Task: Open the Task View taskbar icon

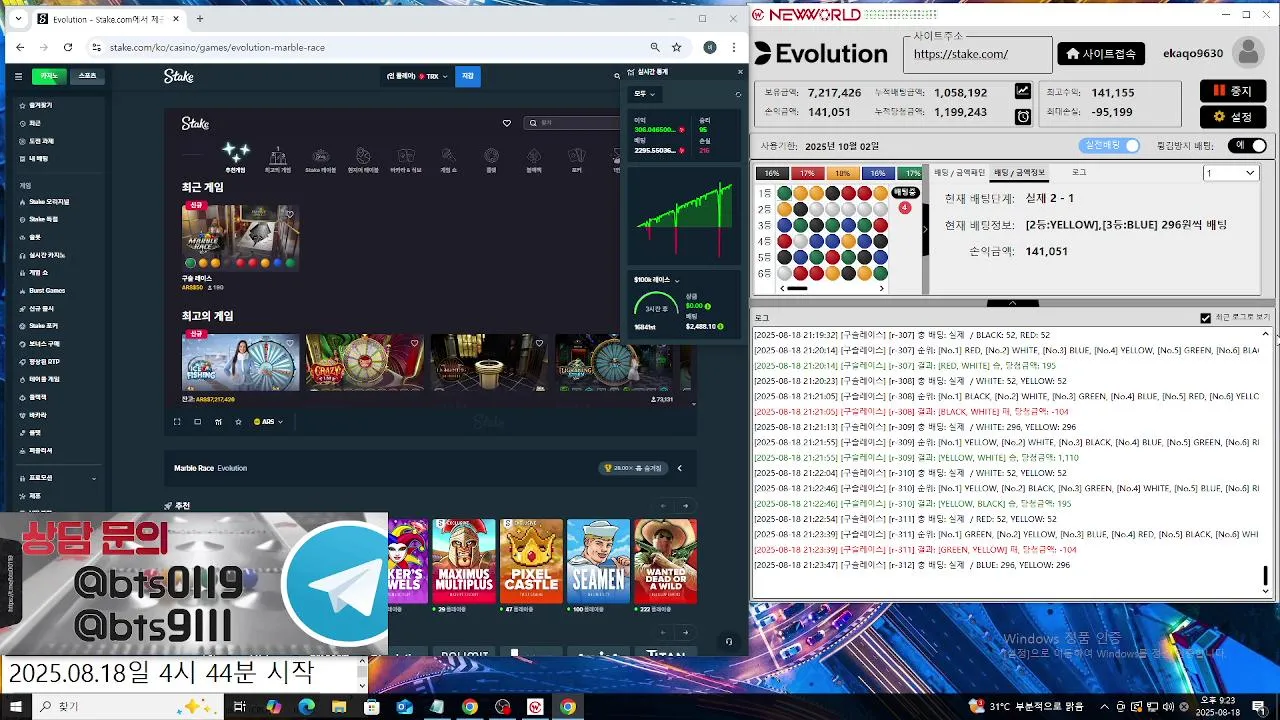Action: pyautogui.click(x=240, y=707)
